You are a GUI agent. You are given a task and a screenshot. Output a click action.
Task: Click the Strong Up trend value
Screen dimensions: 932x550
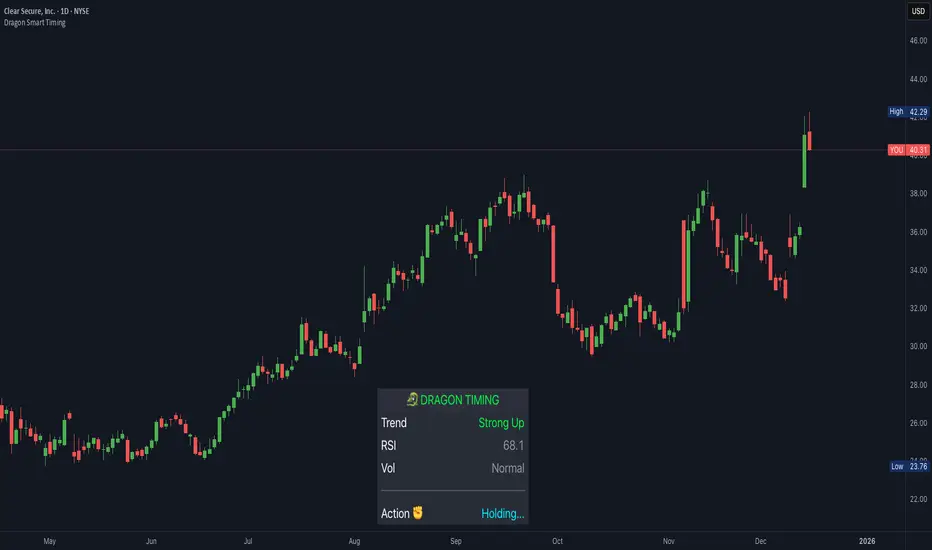(501, 423)
